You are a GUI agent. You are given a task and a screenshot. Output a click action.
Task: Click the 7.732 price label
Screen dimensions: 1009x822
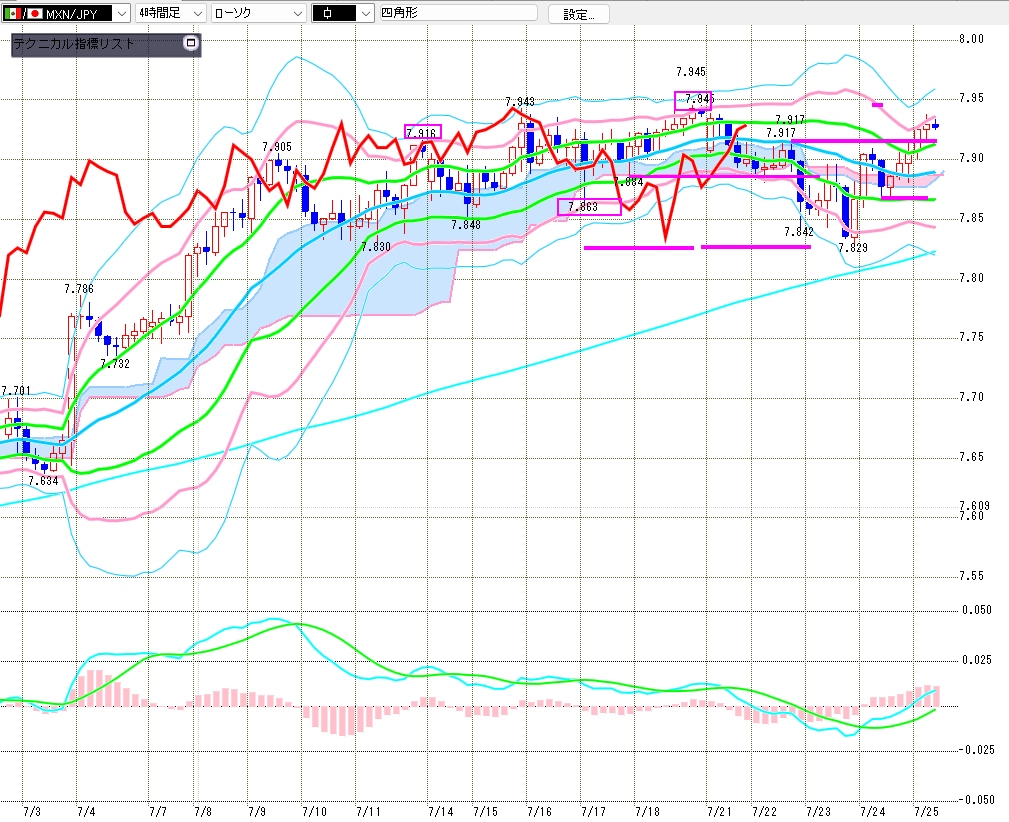point(115,364)
